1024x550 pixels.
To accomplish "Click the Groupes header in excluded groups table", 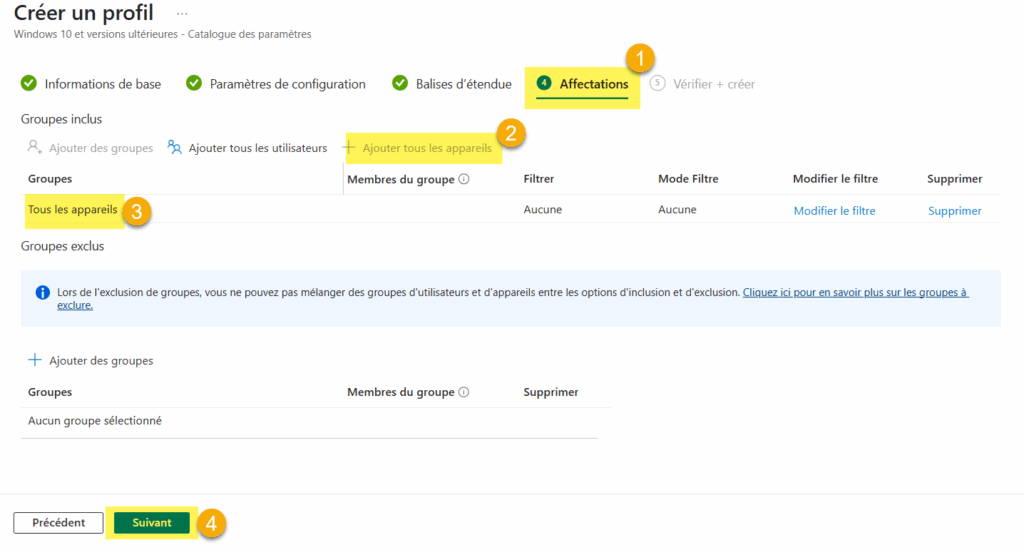I will pos(50,392).
